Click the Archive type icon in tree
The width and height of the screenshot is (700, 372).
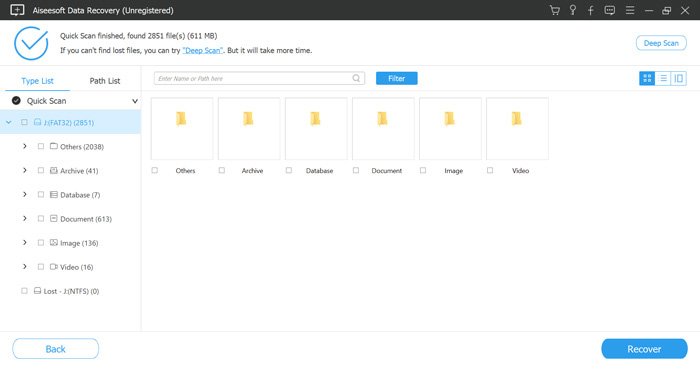pyautogui.click(x=54, y=170)
